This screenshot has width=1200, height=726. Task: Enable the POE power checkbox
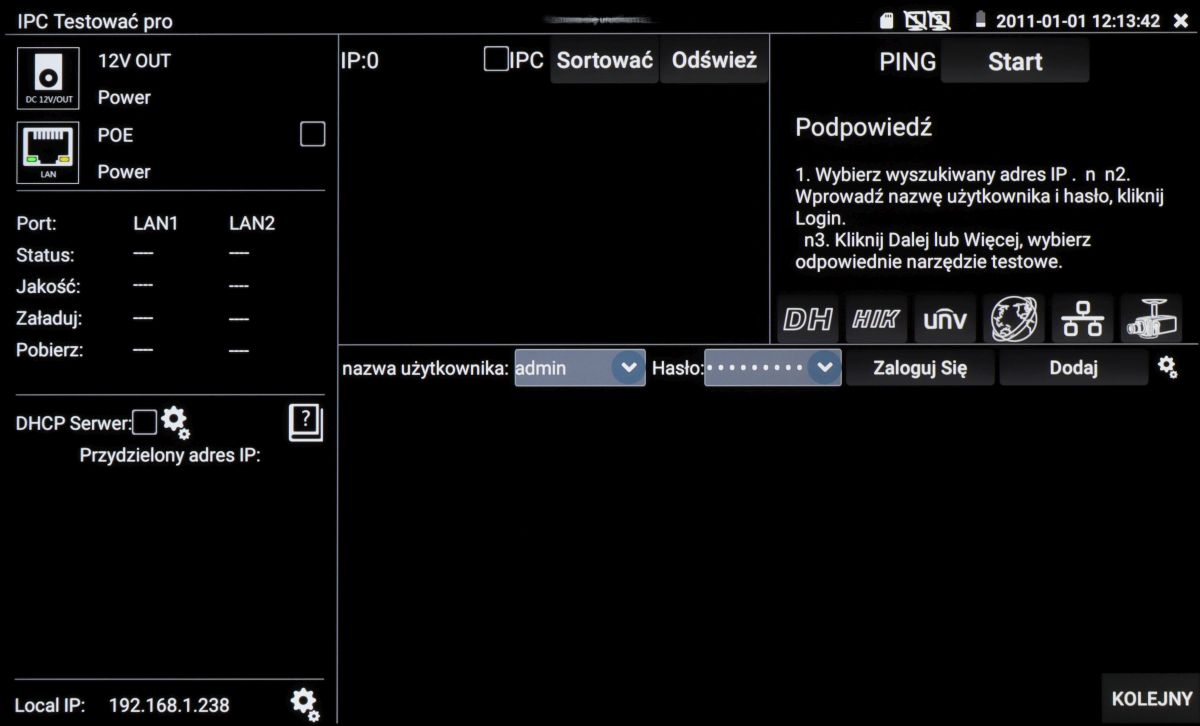pos(313,134)
